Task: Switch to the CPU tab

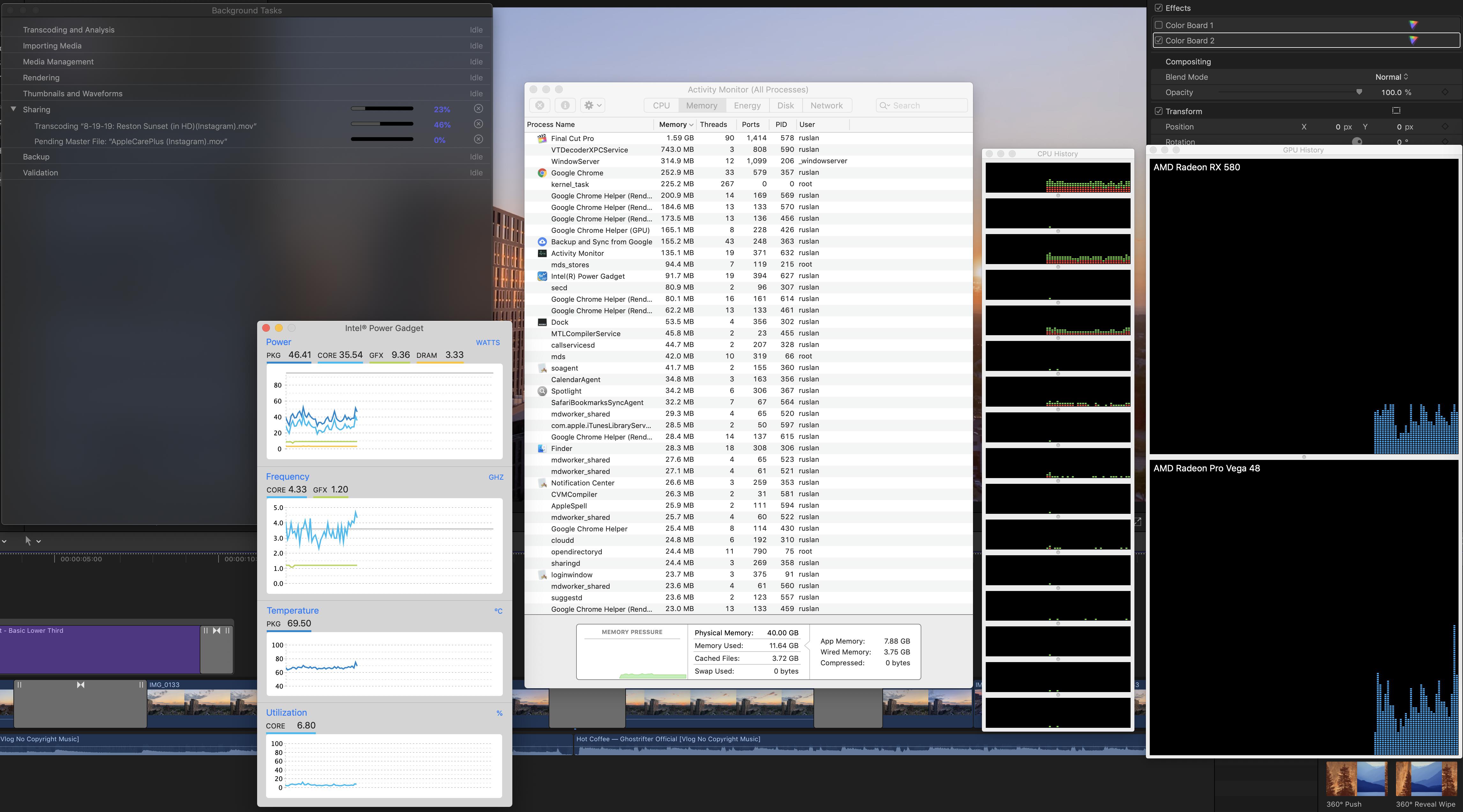Action: pyautogui.click(x=661, y=106)
